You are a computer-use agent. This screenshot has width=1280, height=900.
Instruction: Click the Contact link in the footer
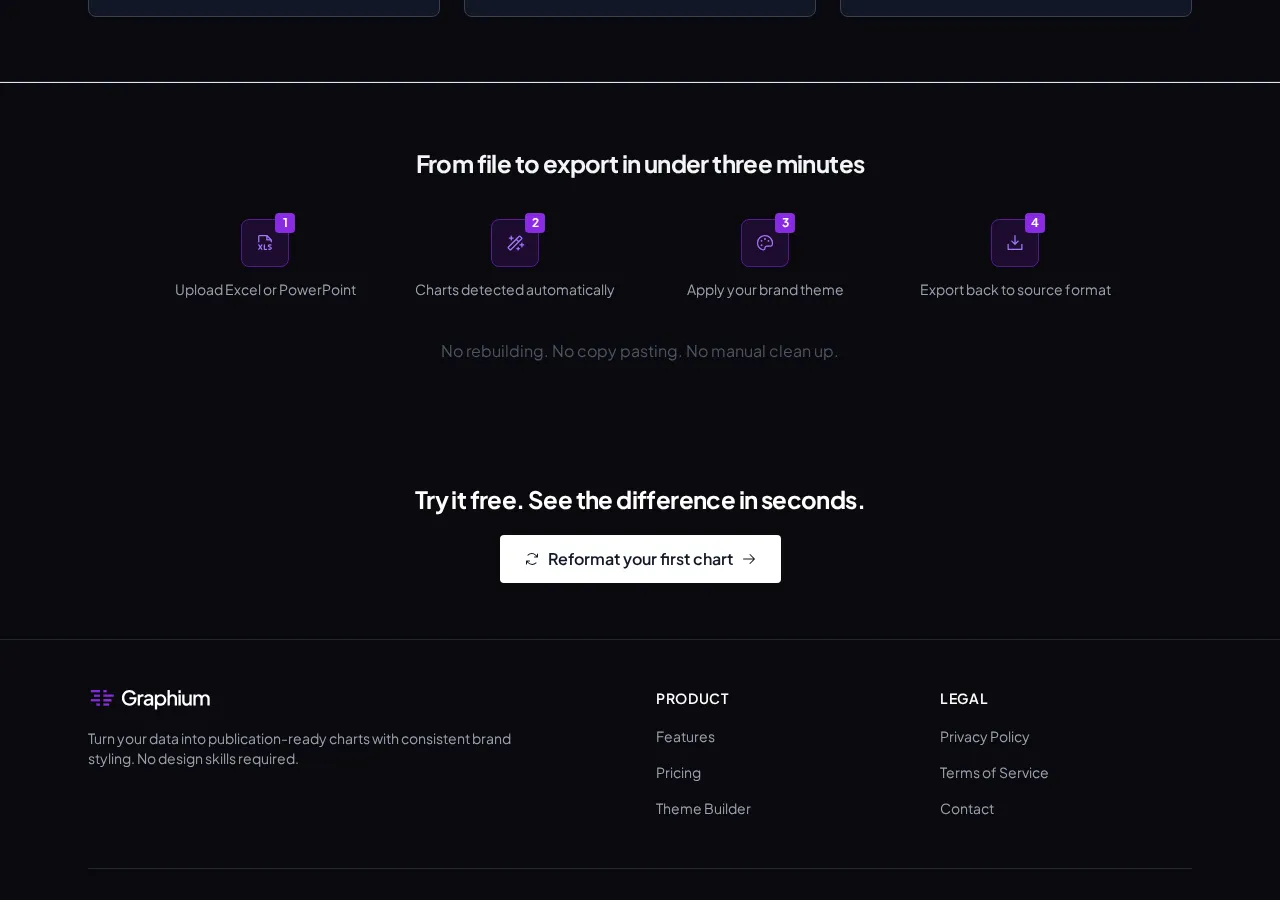pyautogui.click(x=966, y=809)
